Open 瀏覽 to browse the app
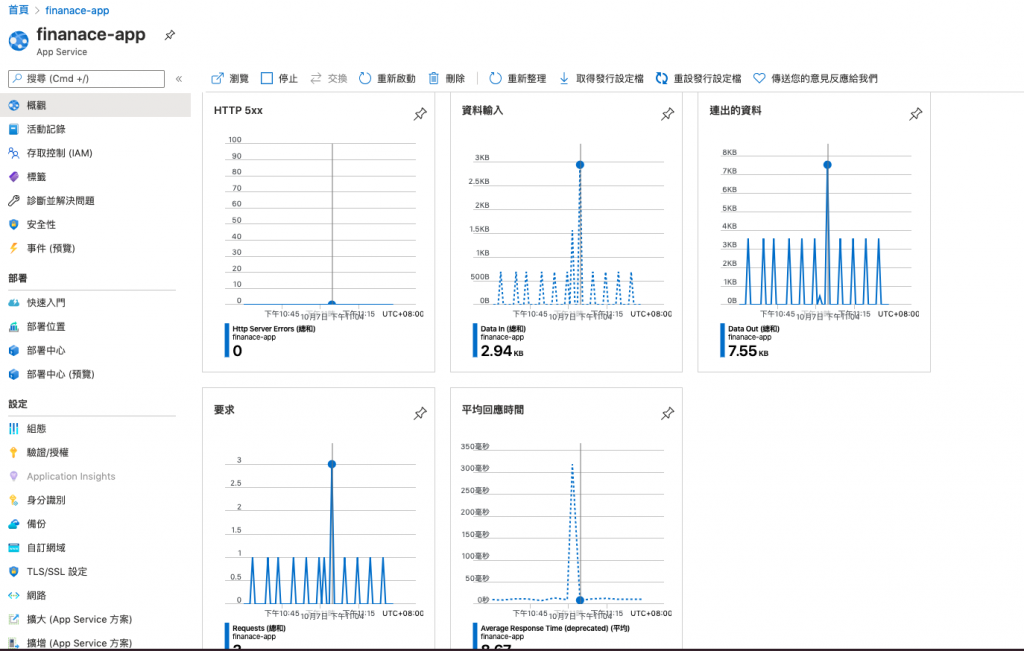This screenshot has height=651, width=1024. click(x=230, y=78)
